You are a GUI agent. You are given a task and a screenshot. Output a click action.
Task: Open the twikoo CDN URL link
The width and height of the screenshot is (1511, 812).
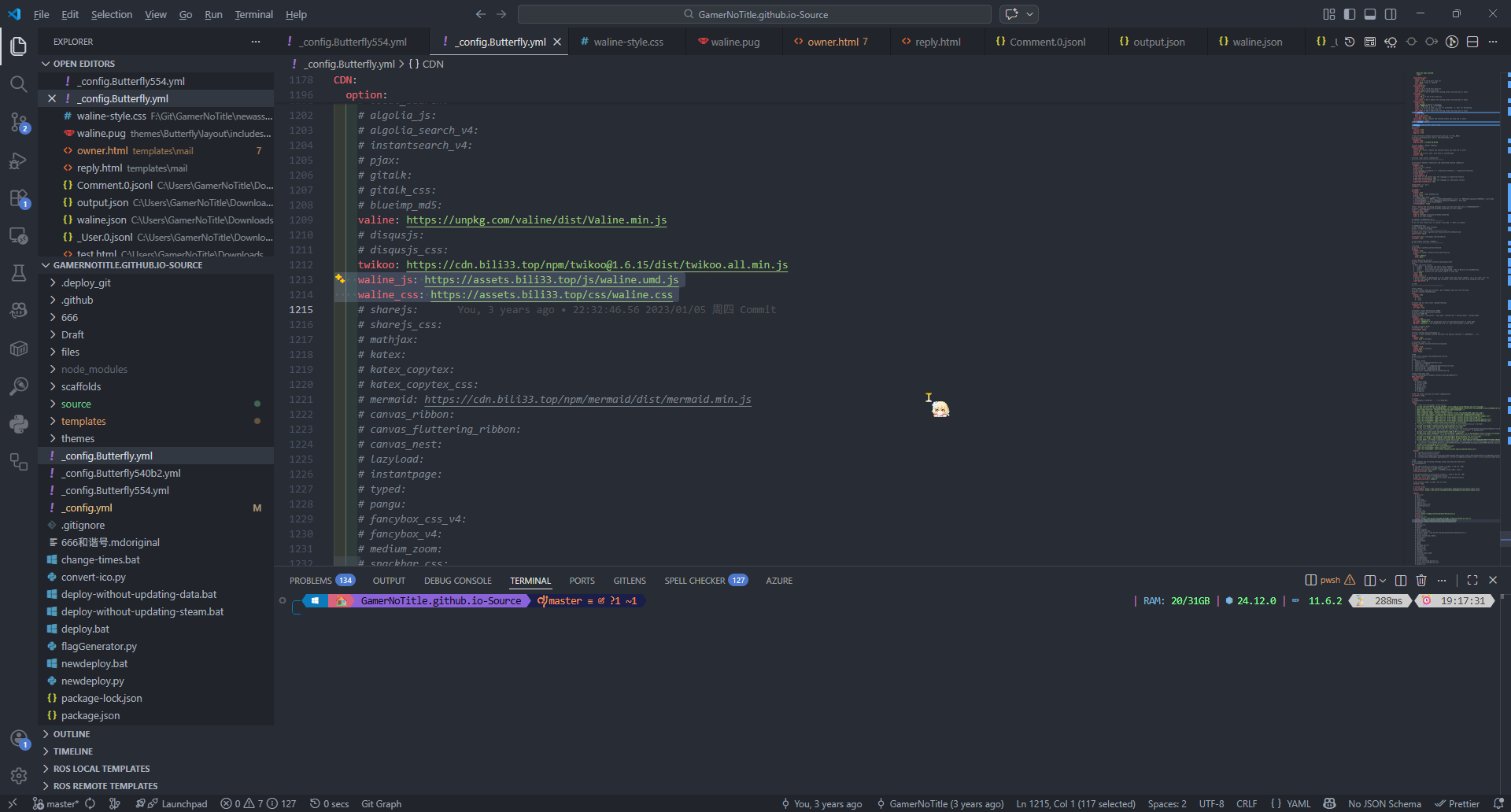point(597,265)
